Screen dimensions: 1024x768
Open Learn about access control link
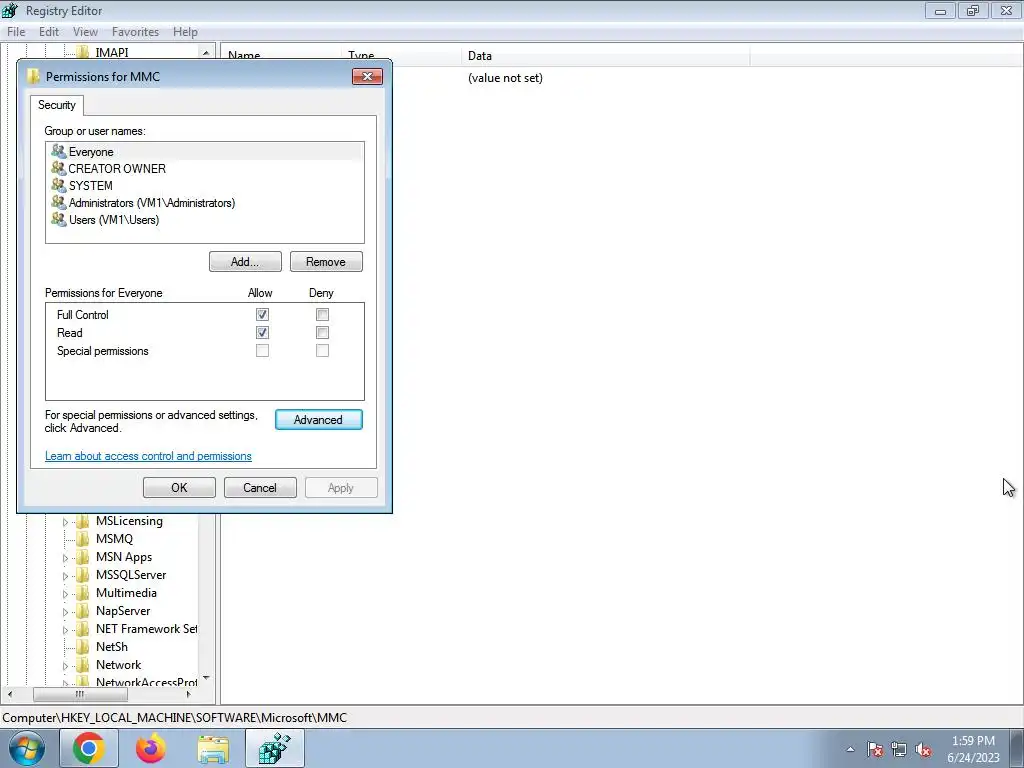pos(148,456)
